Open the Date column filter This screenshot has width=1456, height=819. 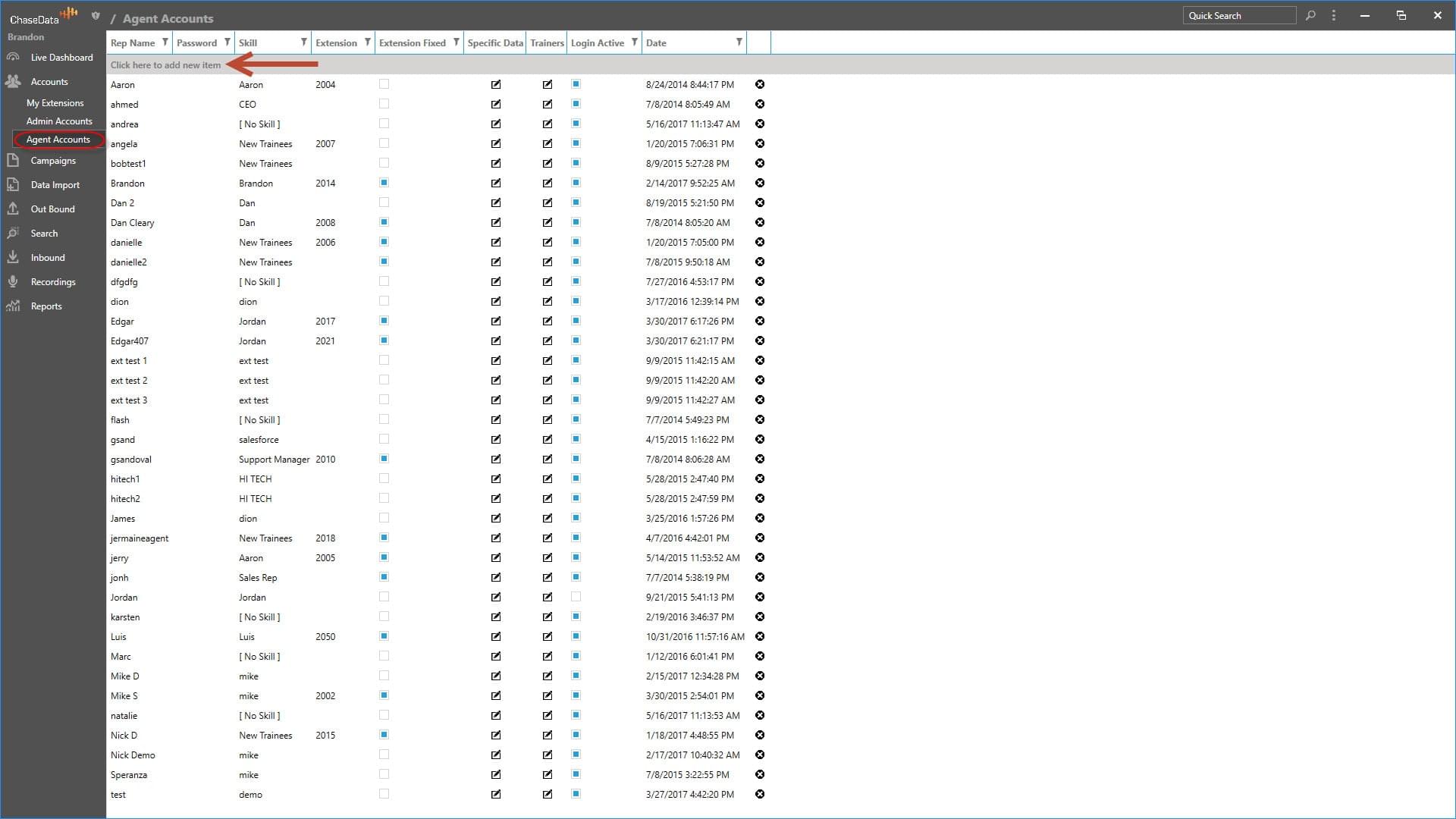[739, 42]
